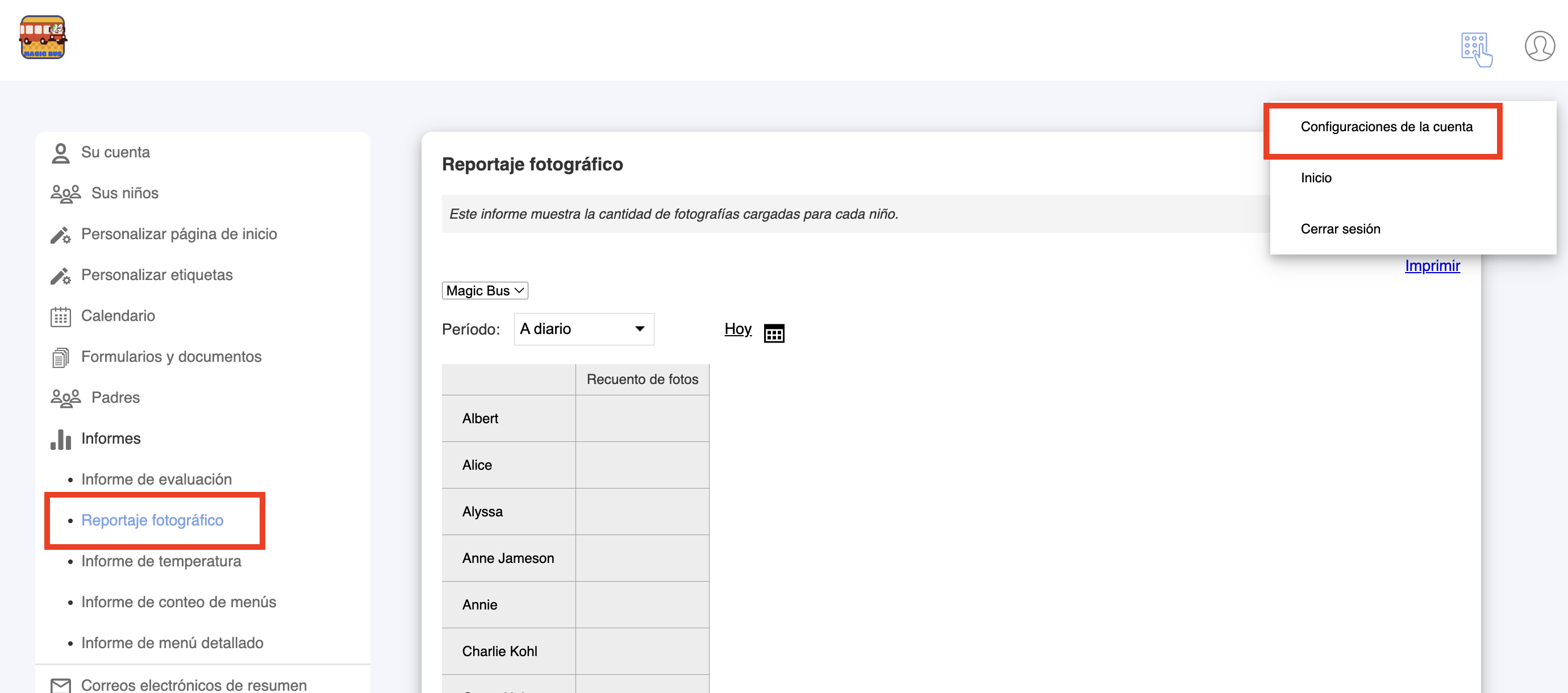Screen dimensions: 1568x693
Task: Select Configuraciones de la cuenta
Action: [x=1386, y=127]
